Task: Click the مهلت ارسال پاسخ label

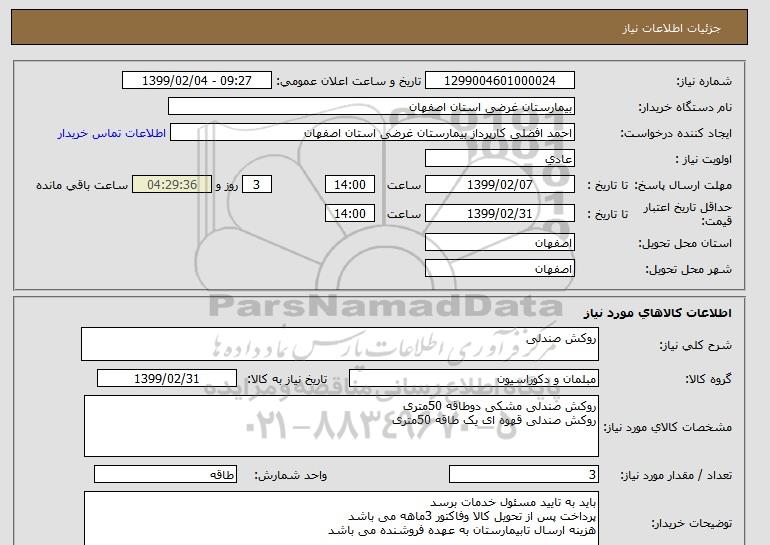Action: [683, 186]
